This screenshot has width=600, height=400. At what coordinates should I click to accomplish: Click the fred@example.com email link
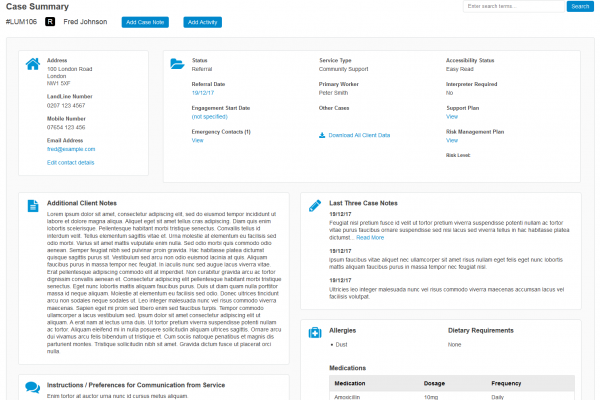click(70, 149)
